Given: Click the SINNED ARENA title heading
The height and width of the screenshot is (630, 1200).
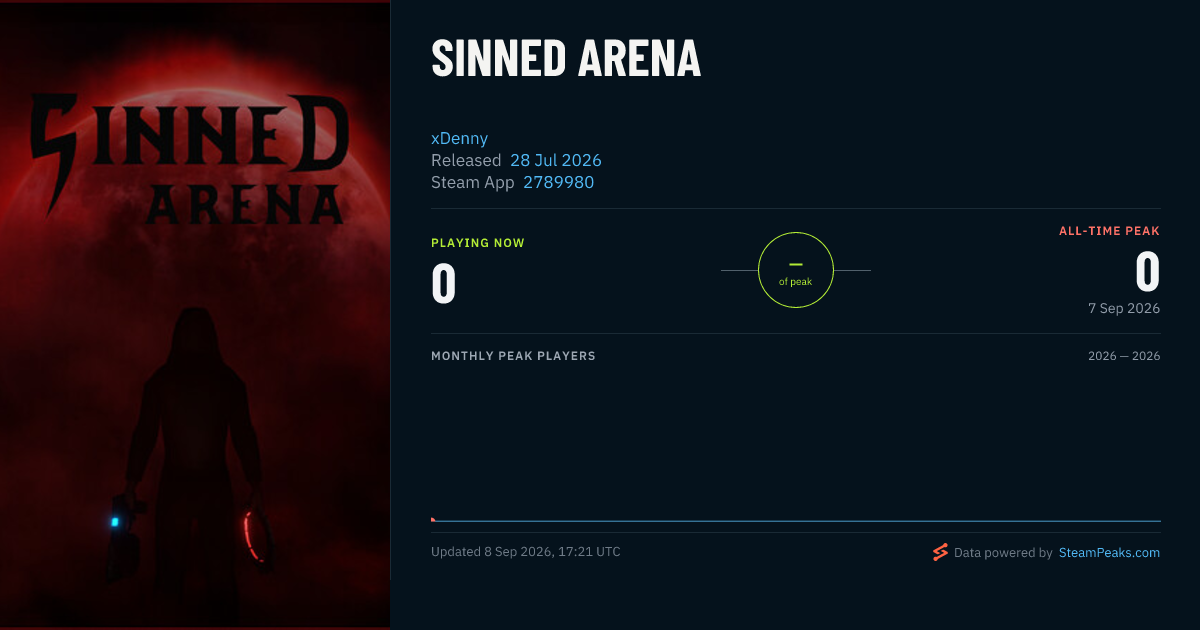Looking at the screenshot, I should tap(566, 59).
